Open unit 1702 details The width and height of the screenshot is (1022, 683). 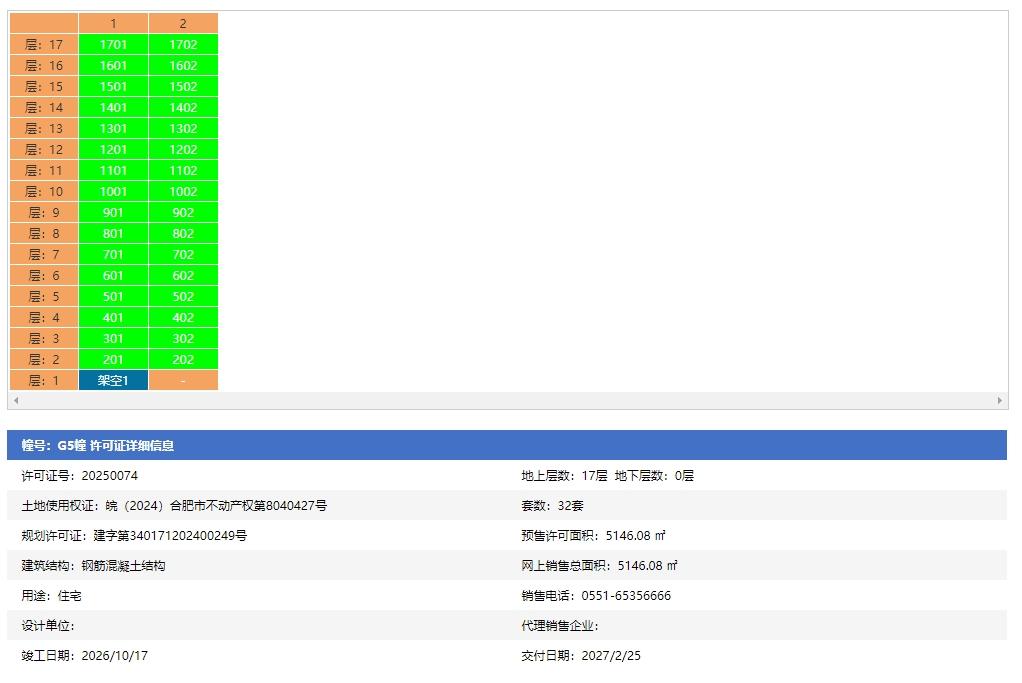point(183,44)
